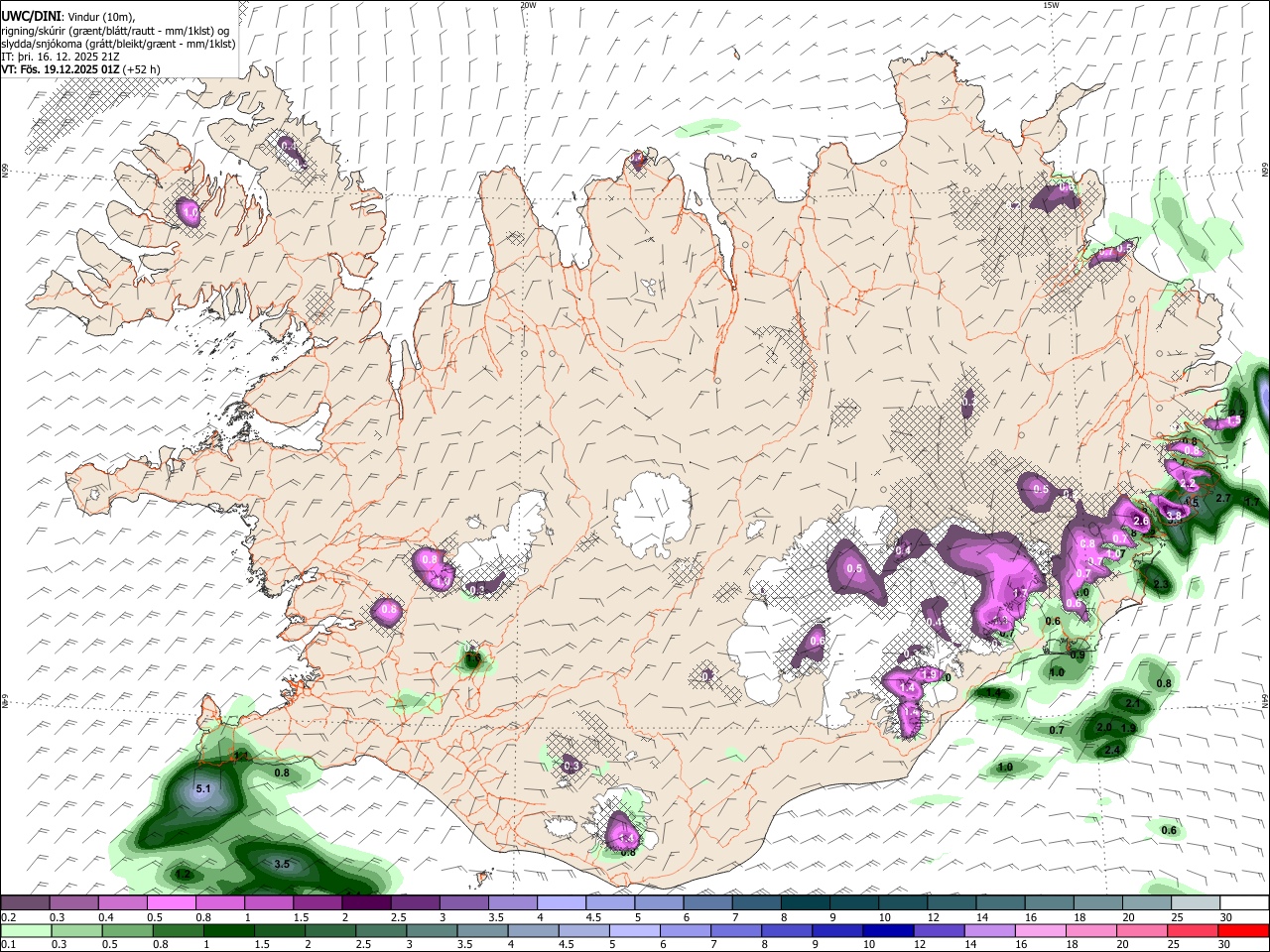This screenshot has height=952, width=1270.
Task: Click the '2.7' rain value on the map
Action: (1223, 498)
